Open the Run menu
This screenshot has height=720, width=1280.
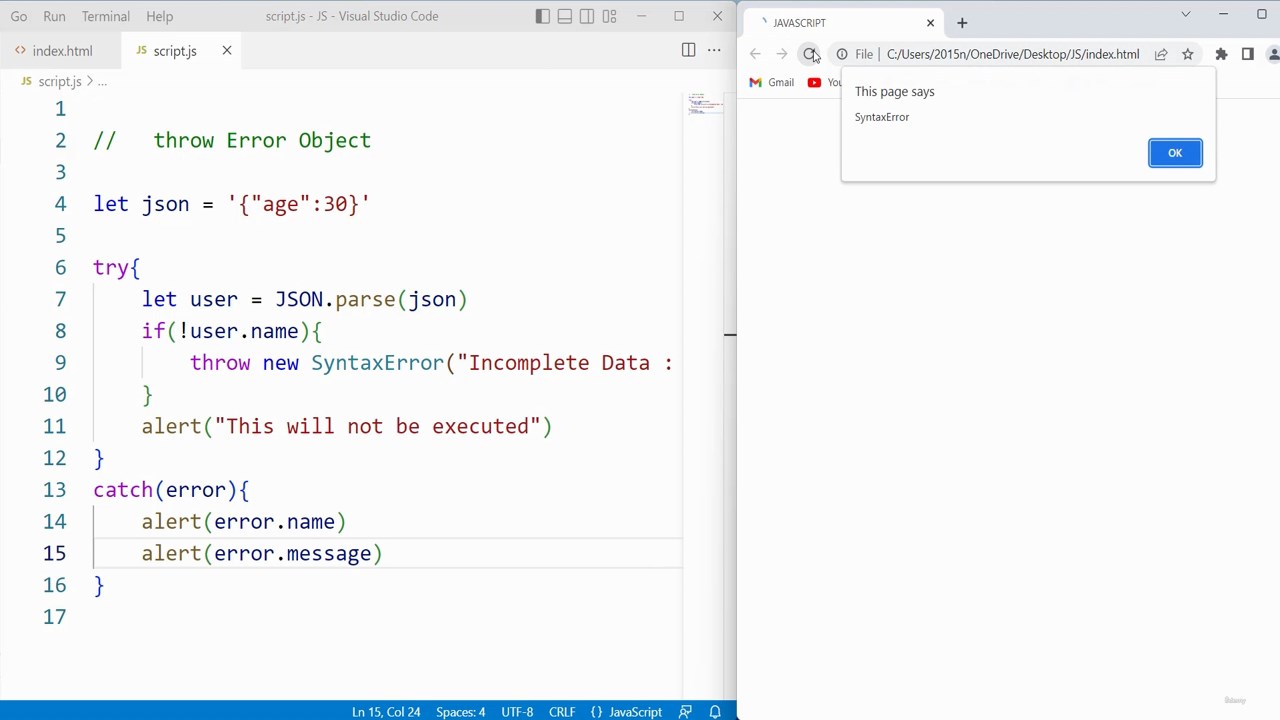pyautogui.click(x=55, y=16)
